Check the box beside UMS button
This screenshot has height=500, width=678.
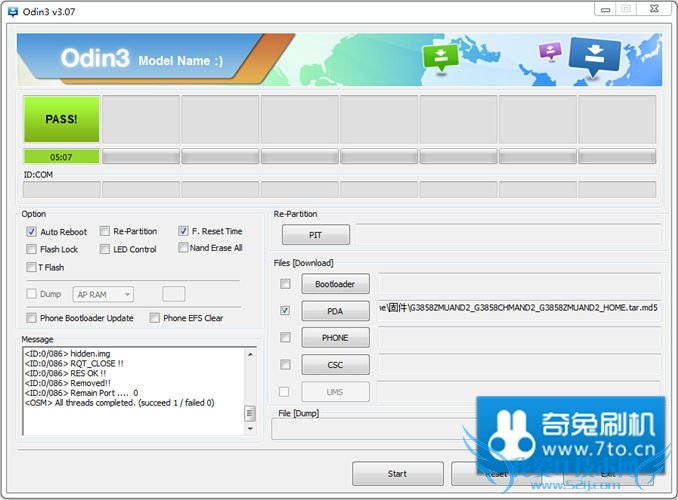point(284,392)
